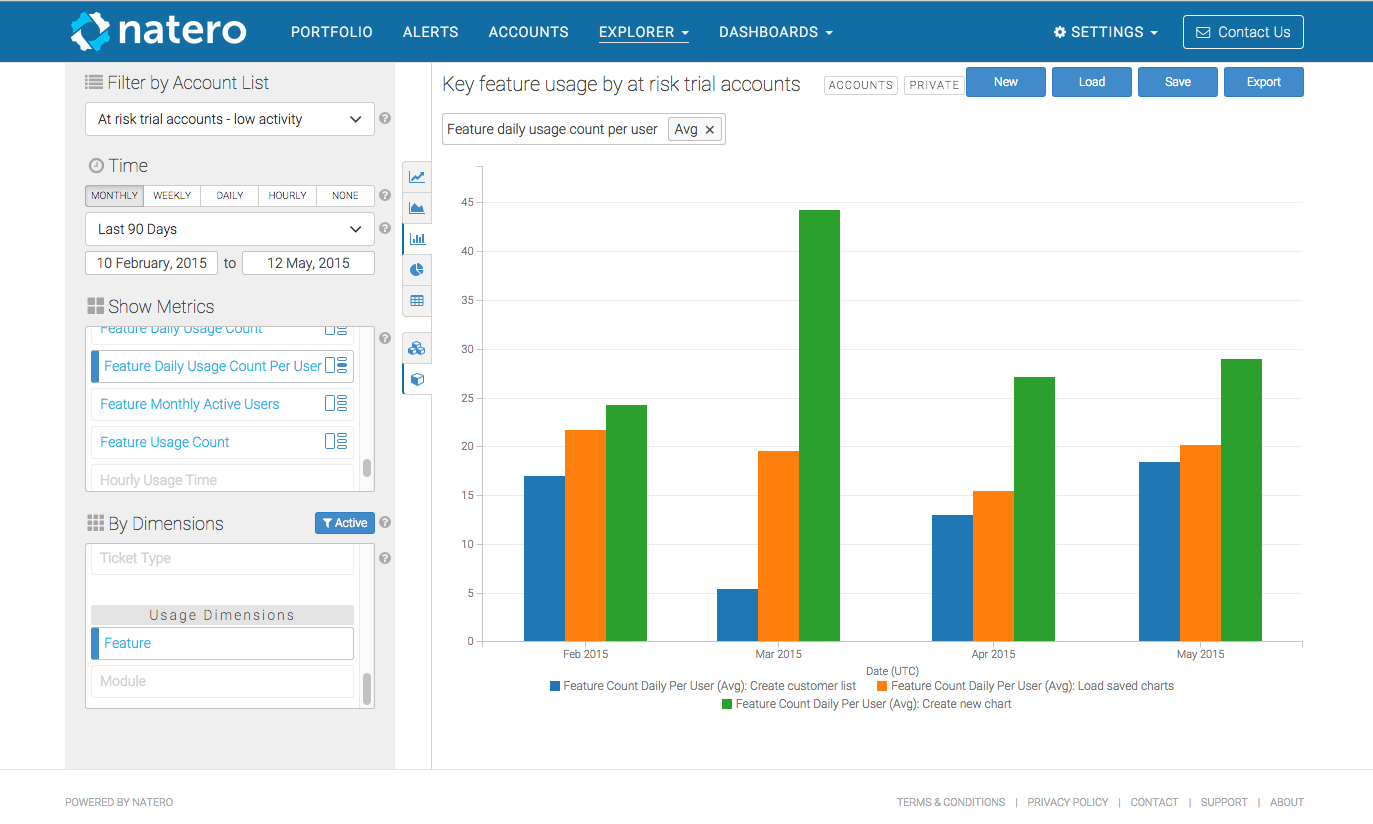Open the SETTINGS dropdown menu
Viewport: 1373px width, 824px height.
(1106, 32)
